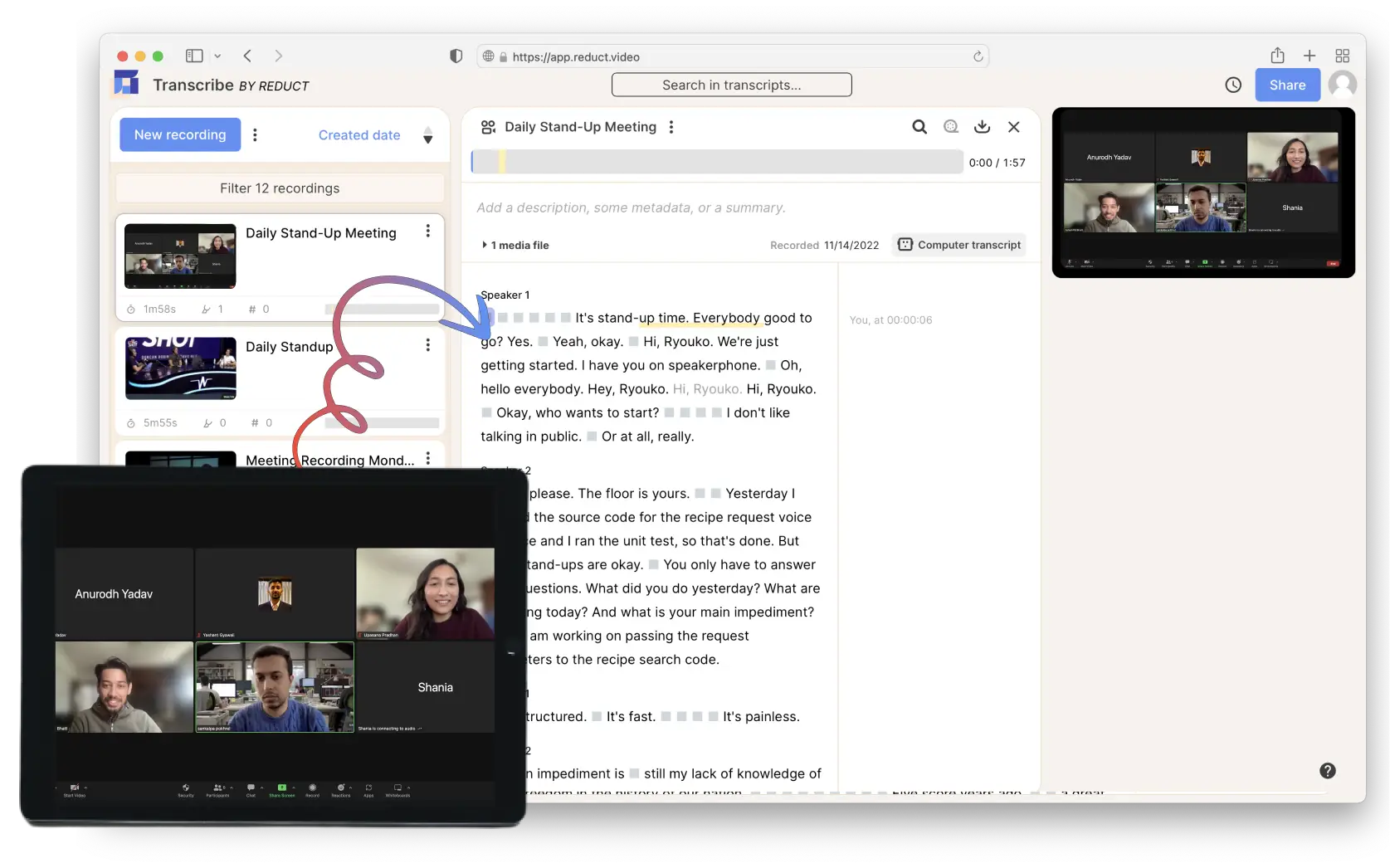Click the highlighted words 'up time. Everybody'
This screenshot has width=1390, height=868.
[x=700, y=318]
